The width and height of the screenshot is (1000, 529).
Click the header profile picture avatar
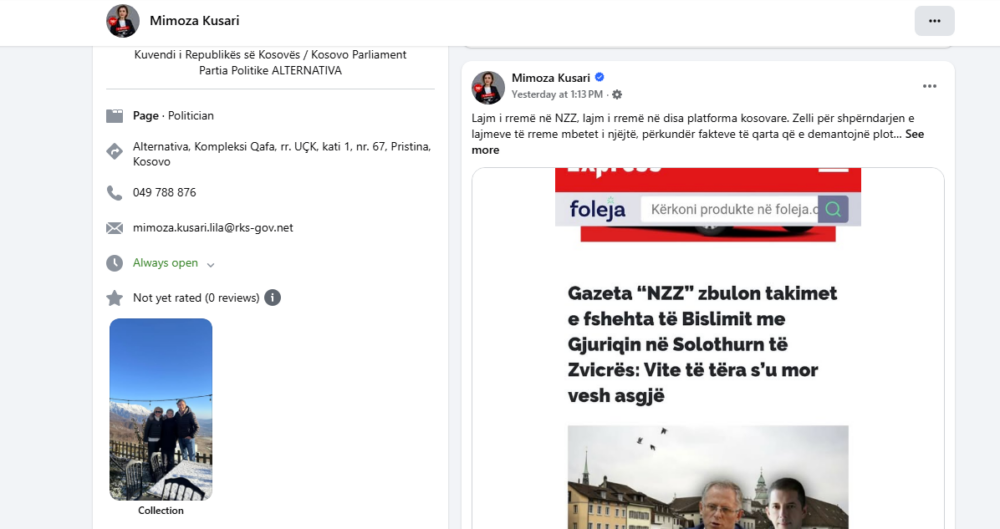[123, 21]
